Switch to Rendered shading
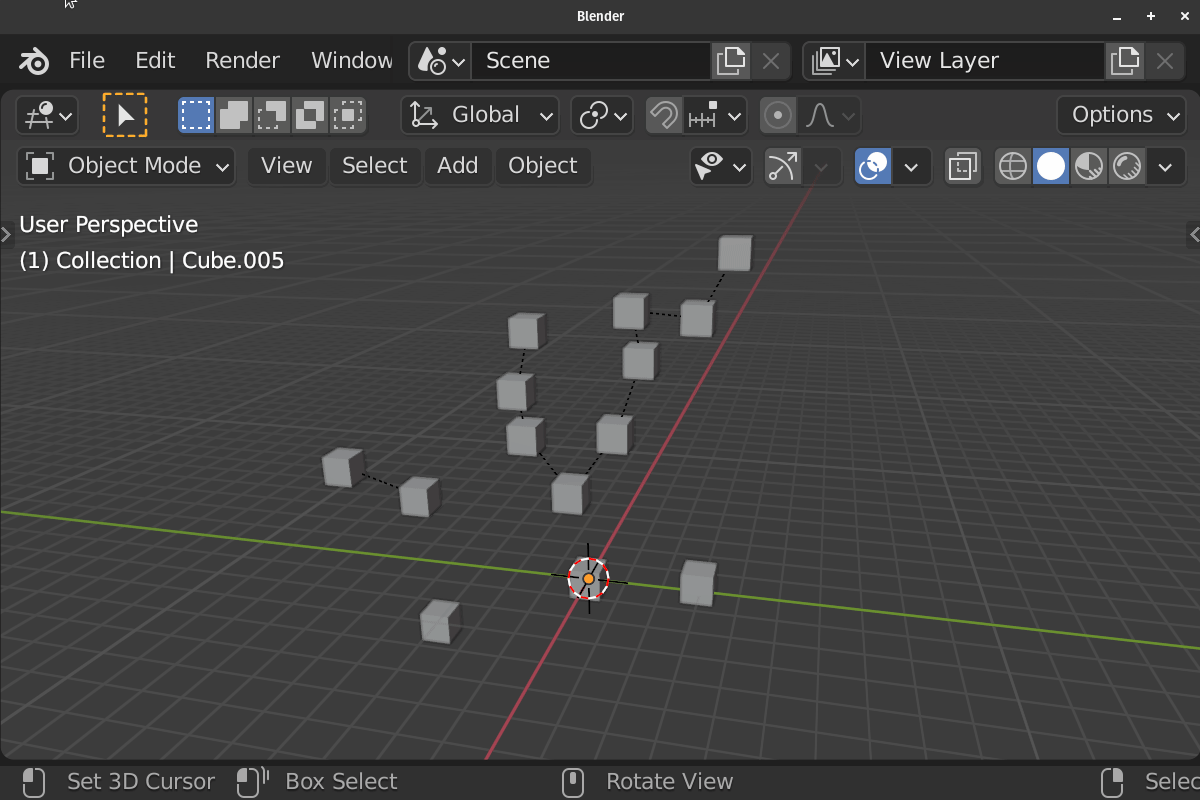Image resolution: width=1200 pixels, height=800 pixels. [x=1127, y=166]
